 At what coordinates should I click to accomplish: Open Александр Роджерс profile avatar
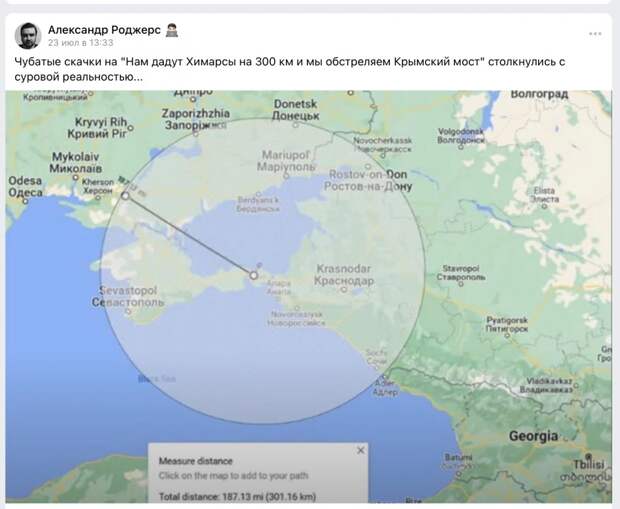[x=28, y=36]
